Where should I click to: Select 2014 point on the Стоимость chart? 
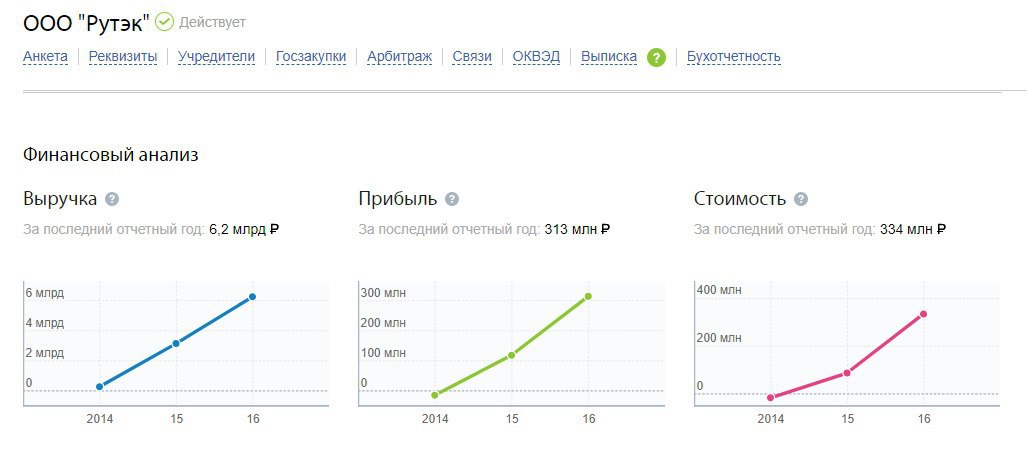click(770, 398)
